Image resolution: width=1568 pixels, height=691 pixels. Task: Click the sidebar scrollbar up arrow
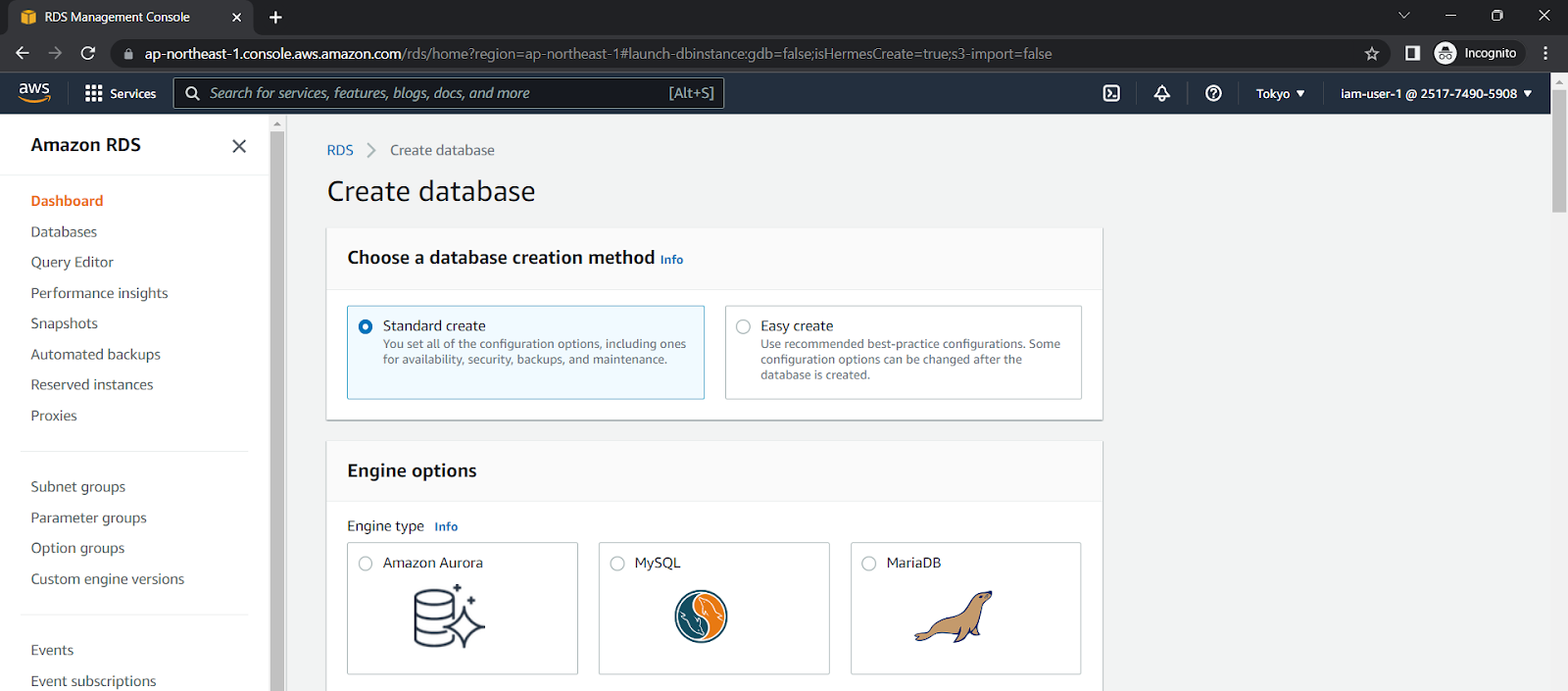pyautogui.click(x=277, y=123)
